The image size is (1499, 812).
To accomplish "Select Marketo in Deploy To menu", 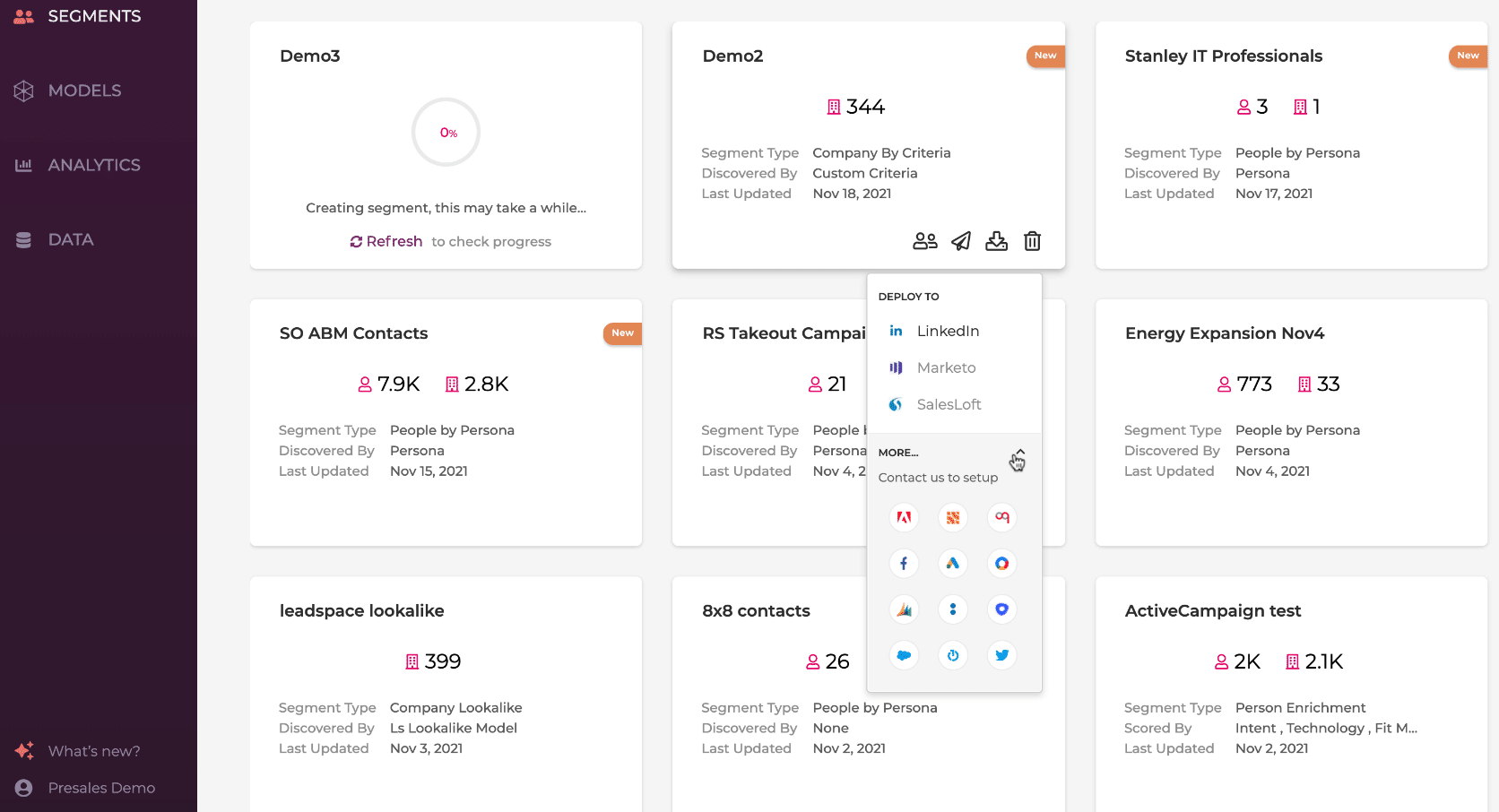I will (x=946, y=367).
